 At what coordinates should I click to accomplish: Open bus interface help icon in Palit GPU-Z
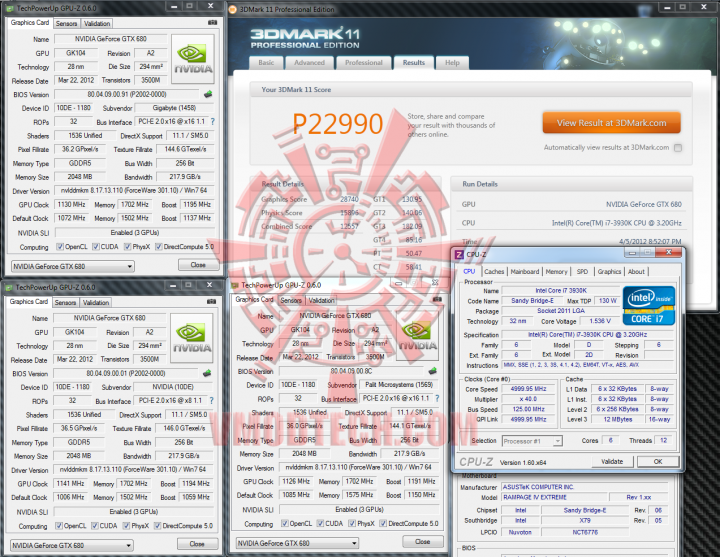click(437, 398)
